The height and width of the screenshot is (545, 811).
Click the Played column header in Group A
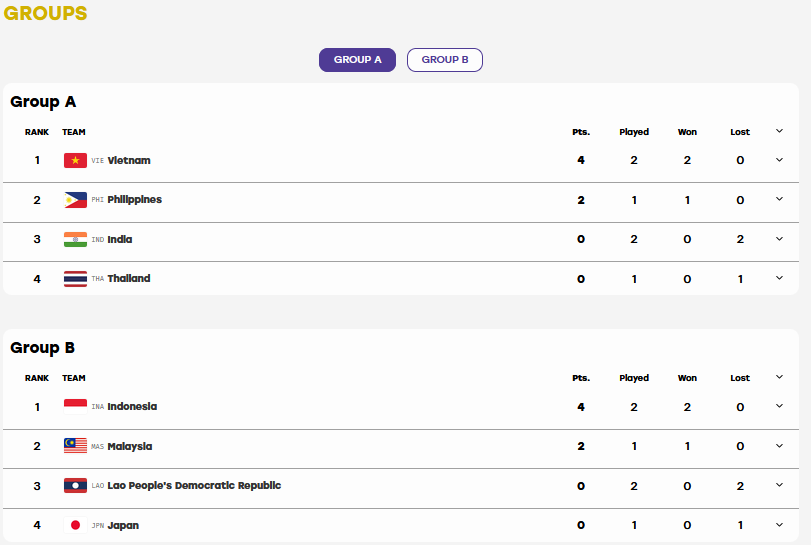(634, 132)
